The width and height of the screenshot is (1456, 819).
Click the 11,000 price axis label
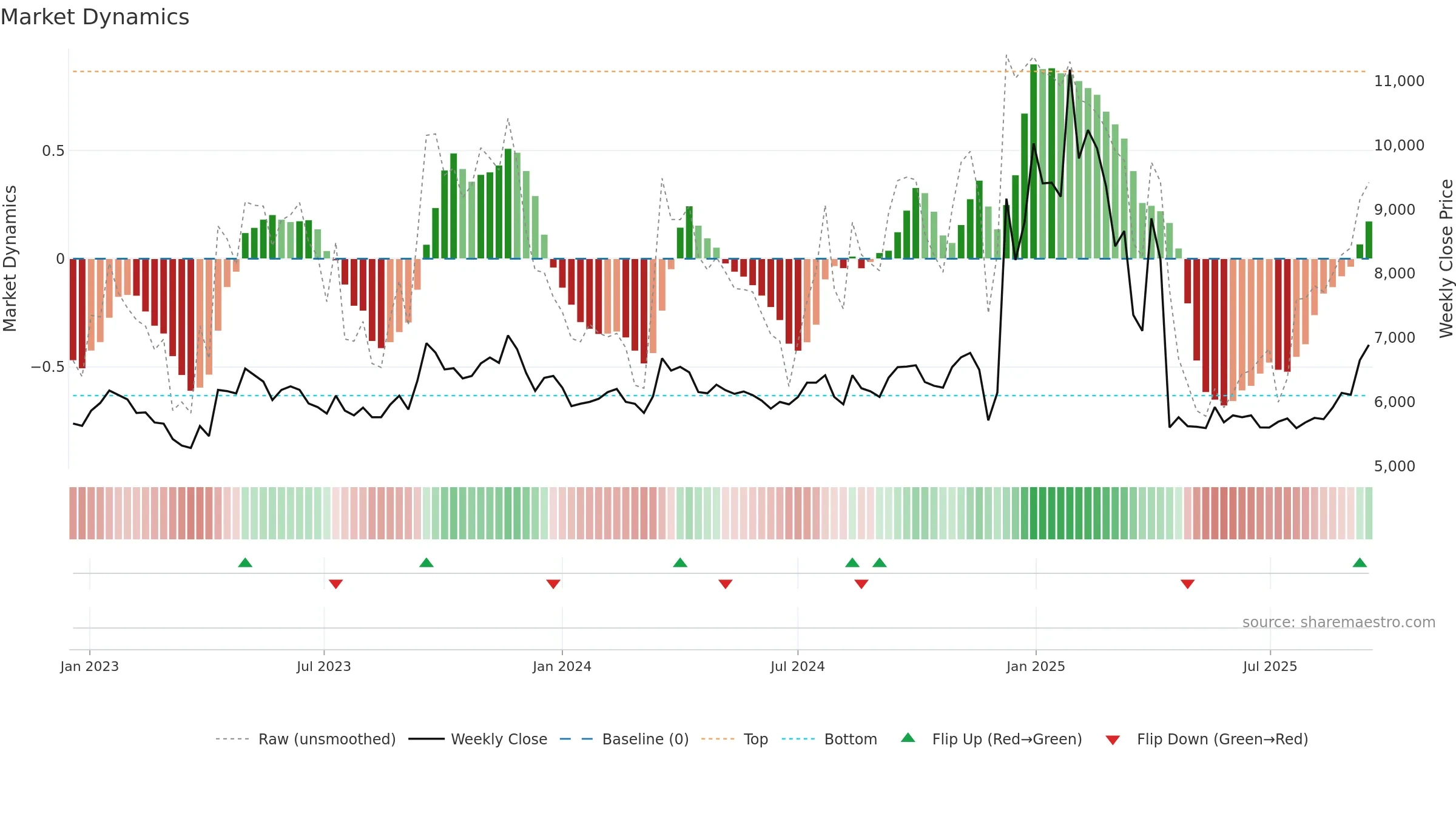point(1399,81)
